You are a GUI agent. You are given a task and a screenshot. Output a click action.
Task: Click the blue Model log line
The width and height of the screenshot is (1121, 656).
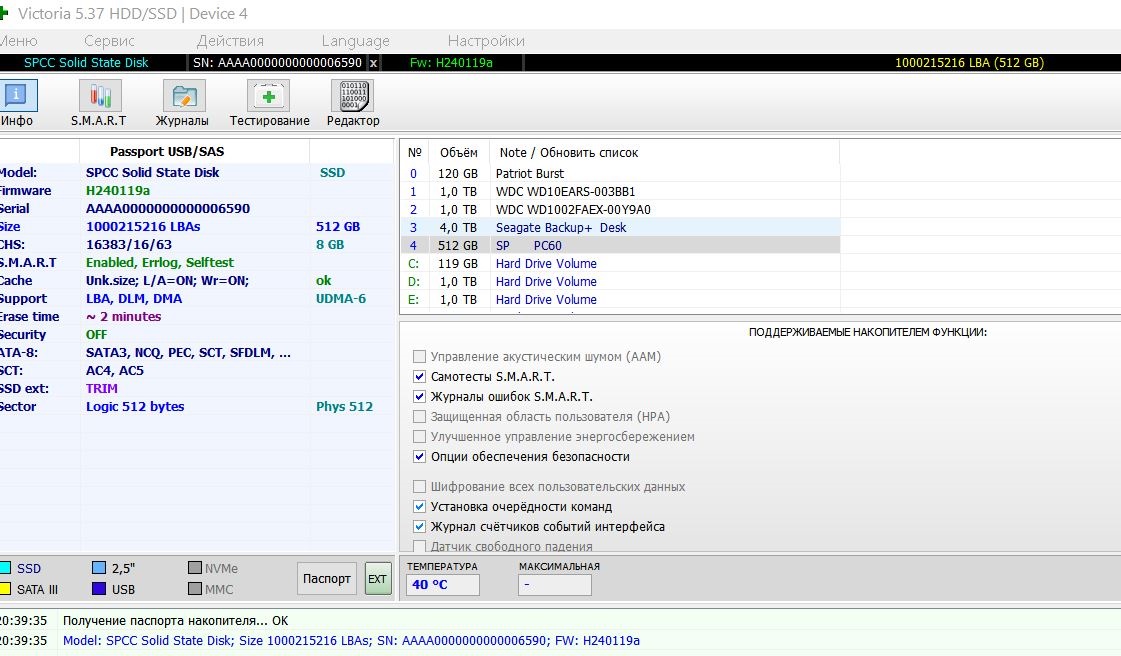[x=351, y=641]
